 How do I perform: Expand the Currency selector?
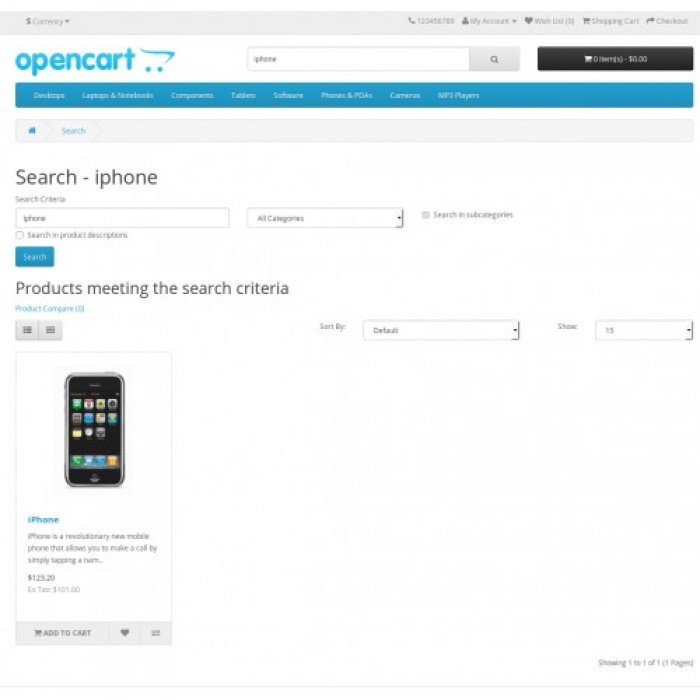pyautogui.click(x=48, y=21)
